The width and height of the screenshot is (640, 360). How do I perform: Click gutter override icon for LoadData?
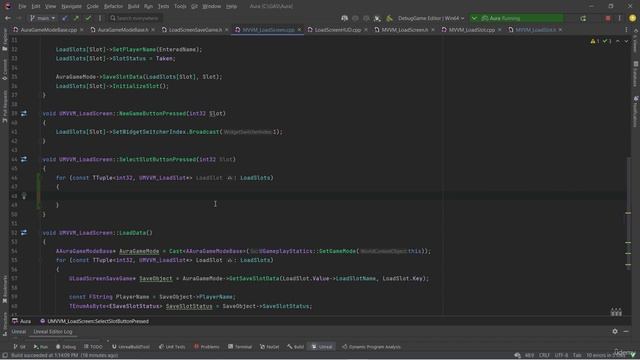24,233
